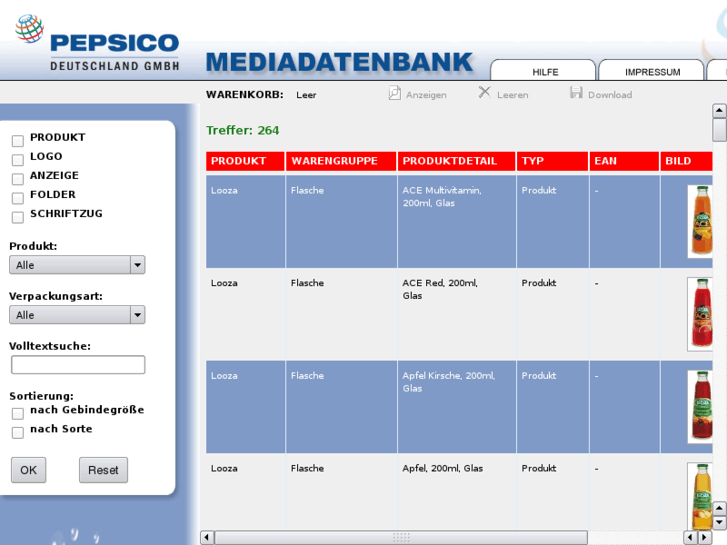Enable the PRODUKT checkbox
This screenshot has width=727, height=545.
point(18,141)
